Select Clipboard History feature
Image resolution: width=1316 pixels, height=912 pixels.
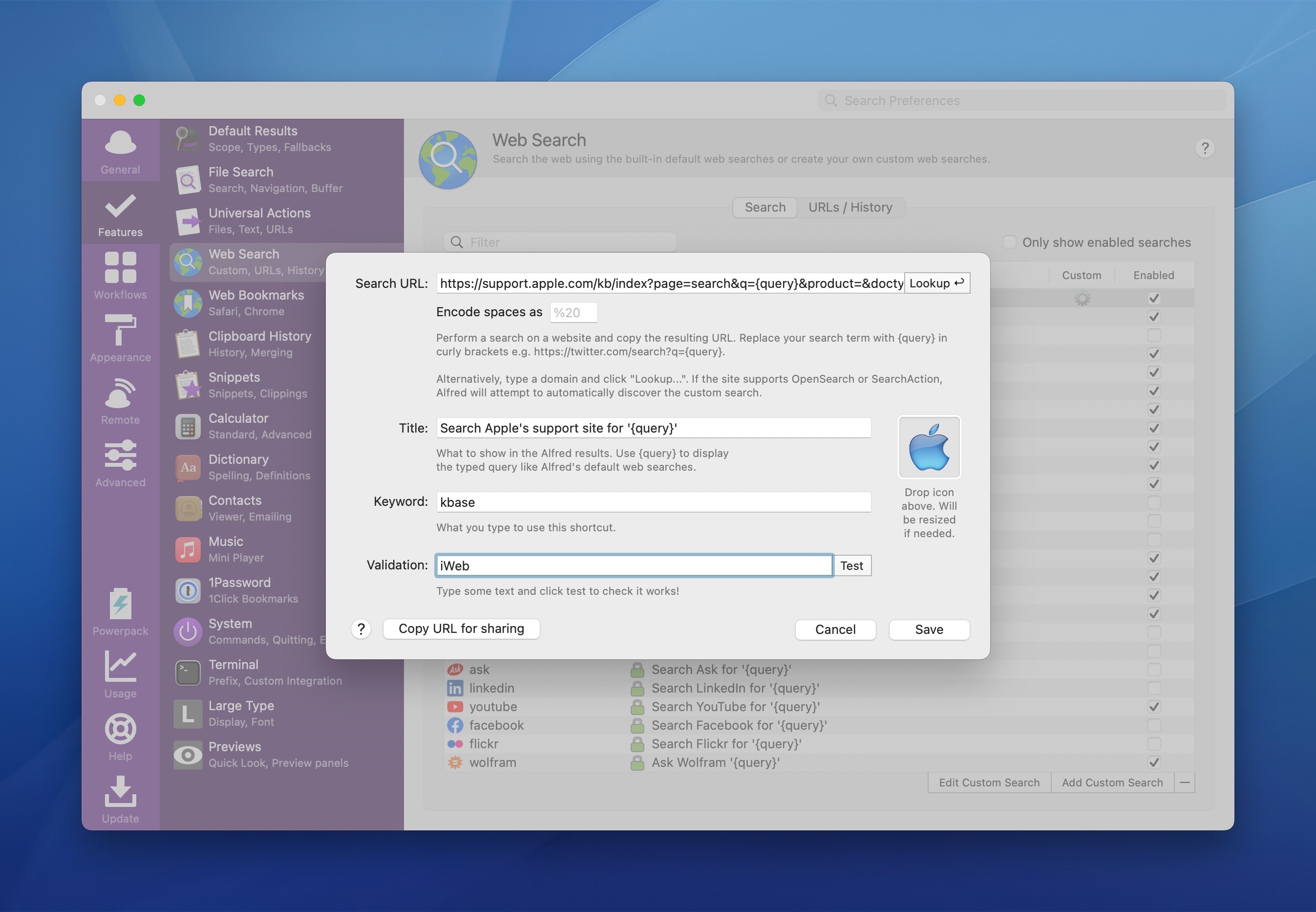pos(247,344)
